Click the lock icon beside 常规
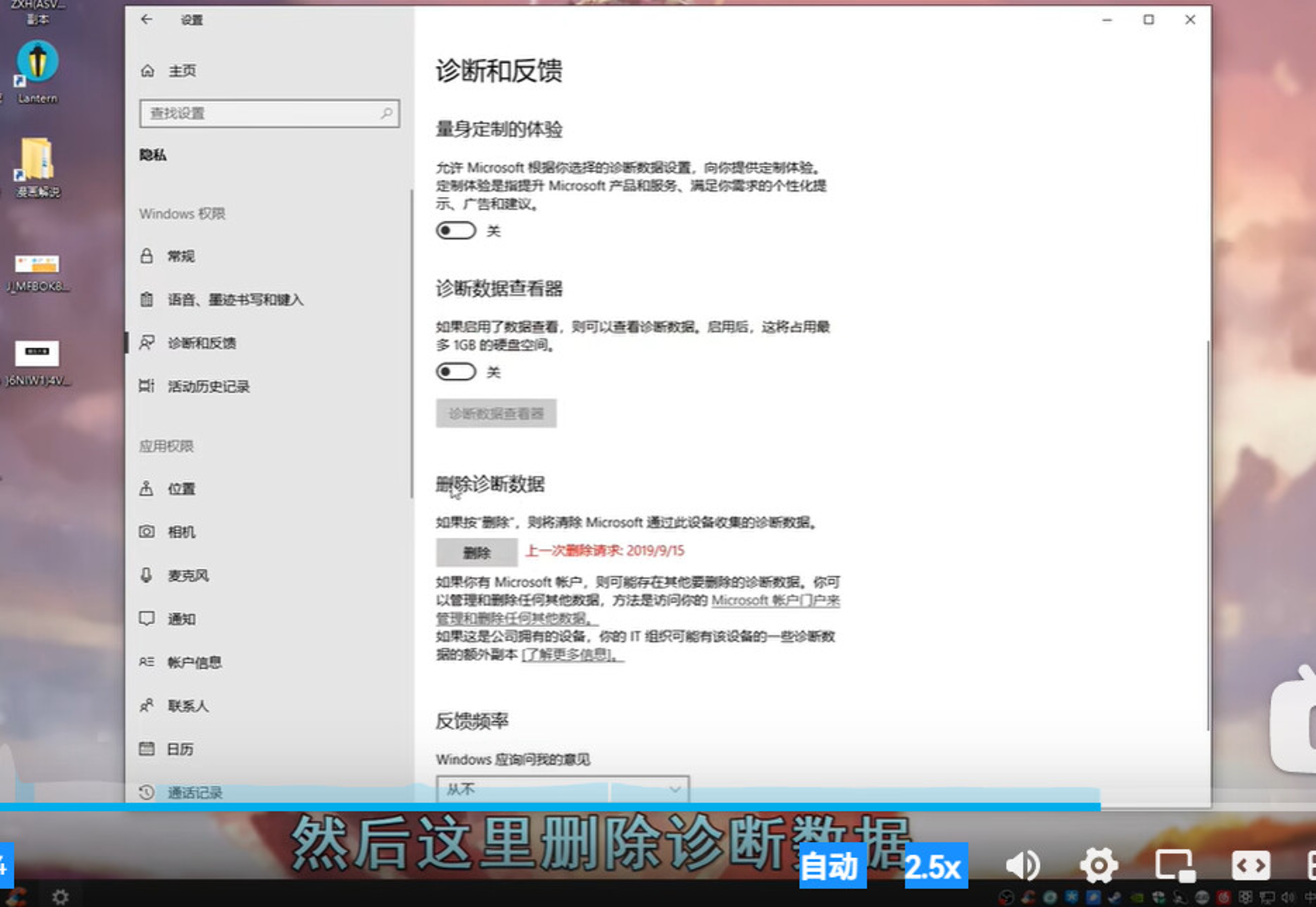 tap(147, 256)
